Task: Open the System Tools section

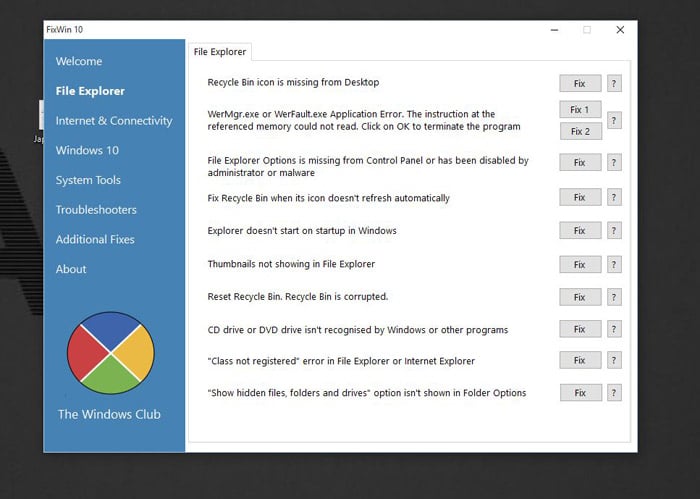Action: (x=88, y=180)
